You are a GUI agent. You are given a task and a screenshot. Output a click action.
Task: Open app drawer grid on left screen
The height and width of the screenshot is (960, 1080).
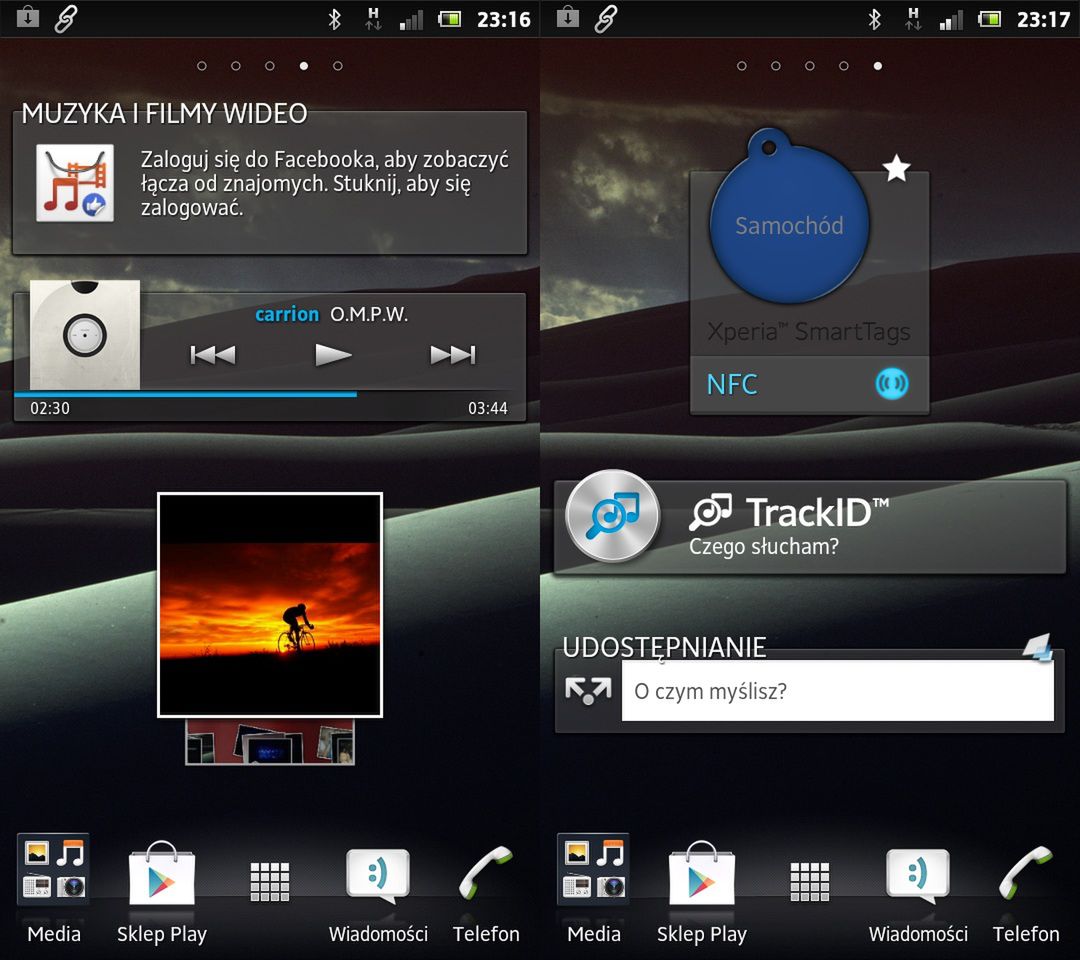(x=270, y=881)
